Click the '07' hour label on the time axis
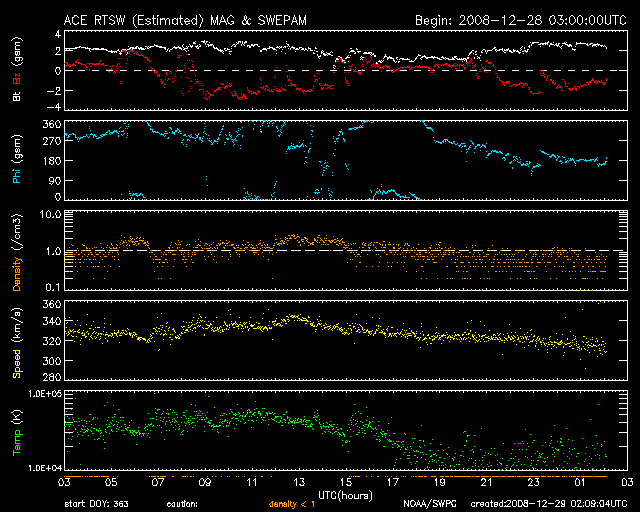The height and width of the screenshot is (512, 640). [158, 482]
